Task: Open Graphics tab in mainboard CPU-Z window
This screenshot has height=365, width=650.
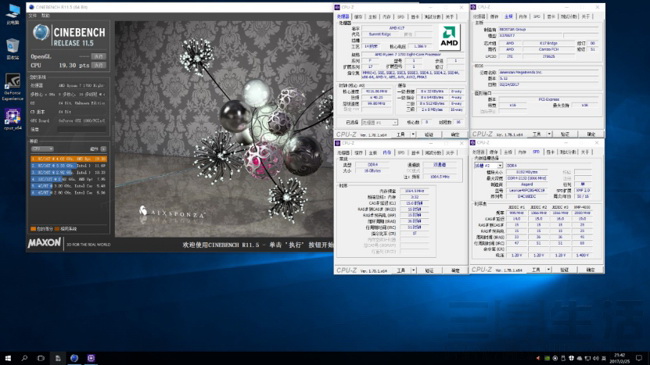Action: (x=551, y=17)
